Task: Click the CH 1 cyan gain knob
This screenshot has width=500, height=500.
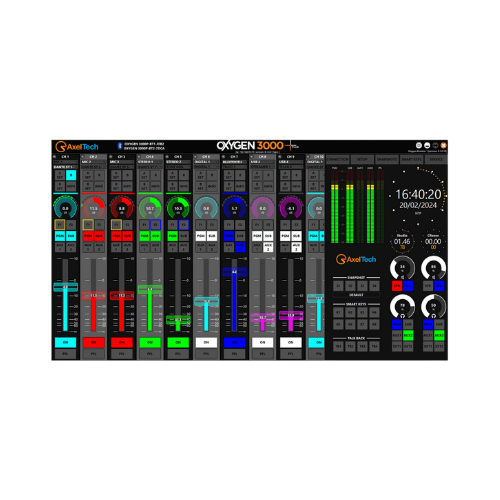Action: click(x=65, y=208)
